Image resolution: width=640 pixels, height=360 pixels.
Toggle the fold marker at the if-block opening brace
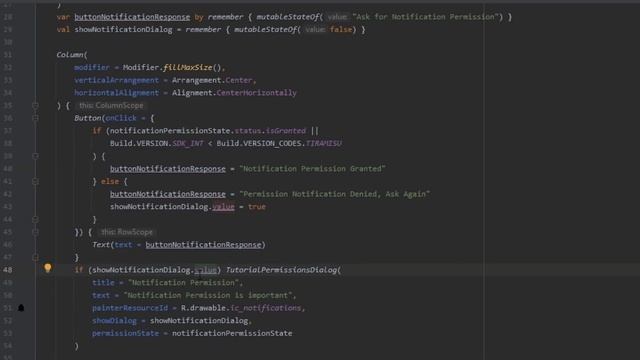coord(36,156)
